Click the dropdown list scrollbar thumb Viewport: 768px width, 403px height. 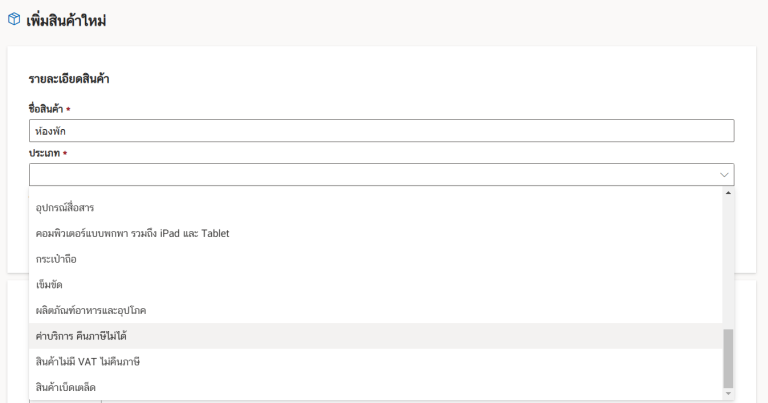click(728, 357)
